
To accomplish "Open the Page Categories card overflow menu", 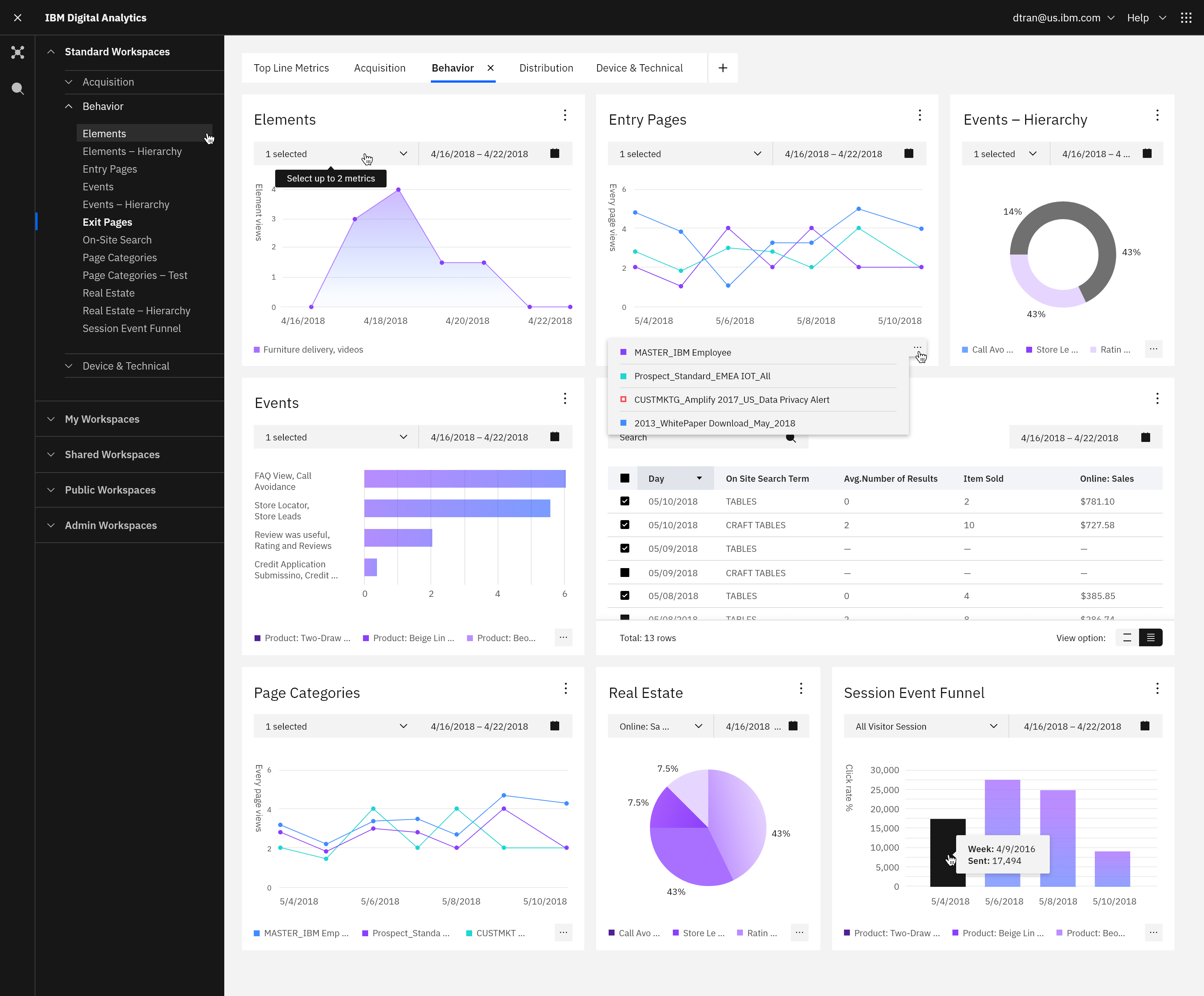I will click(565, 688).
